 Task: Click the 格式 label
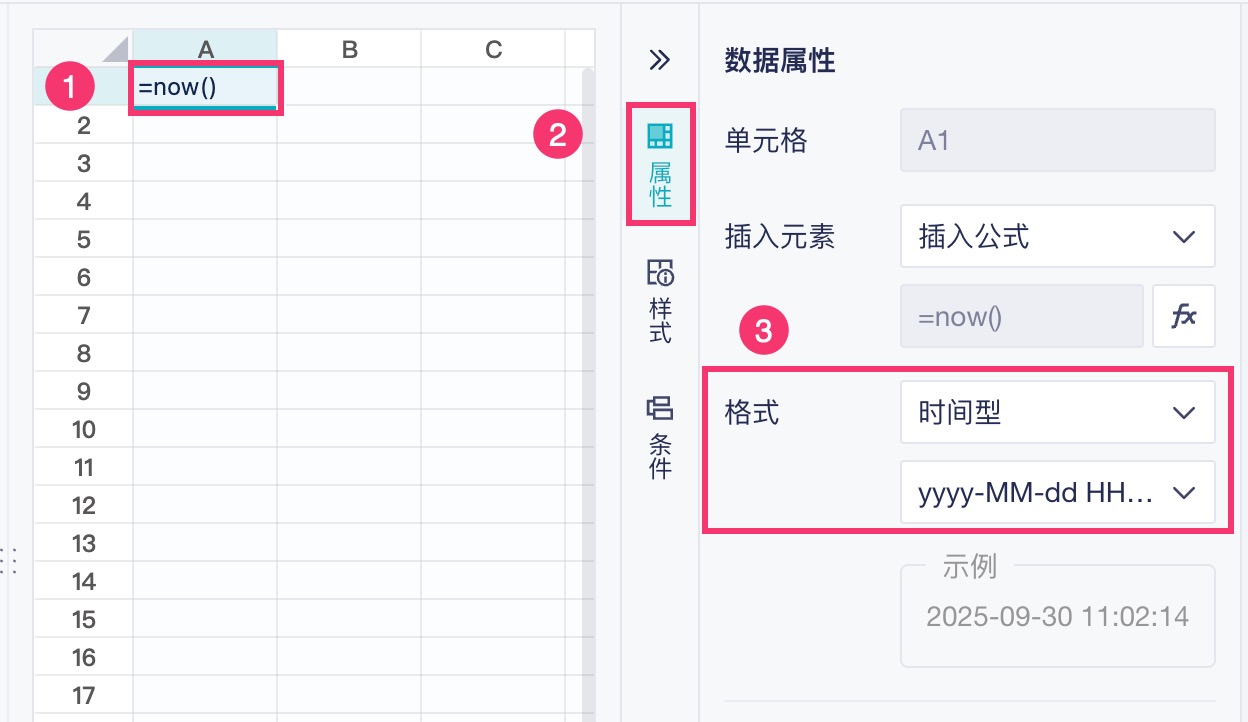pyautogui.click(x=751, y=412)
